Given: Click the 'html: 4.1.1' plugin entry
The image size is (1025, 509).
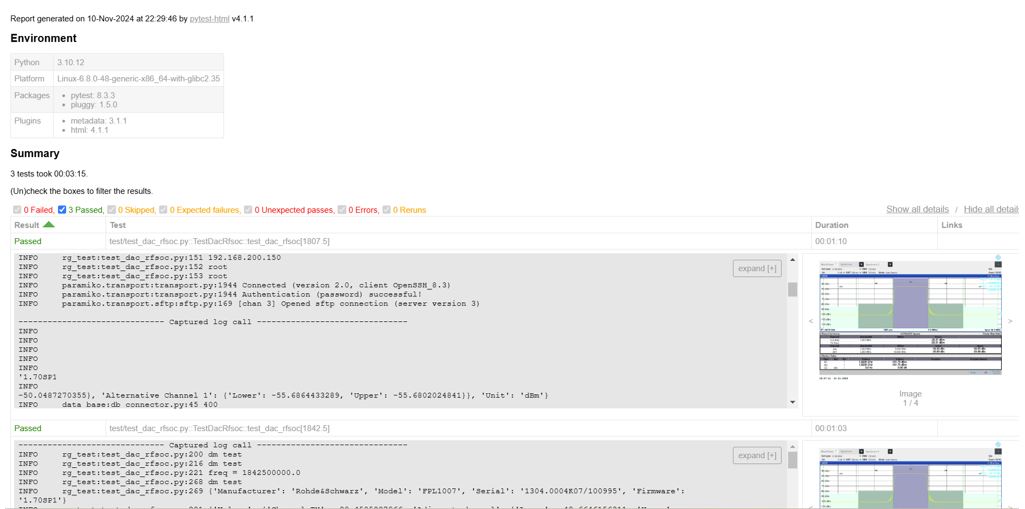Looking at the screenshot, I should pyautogui.click(x=90, y=130).
